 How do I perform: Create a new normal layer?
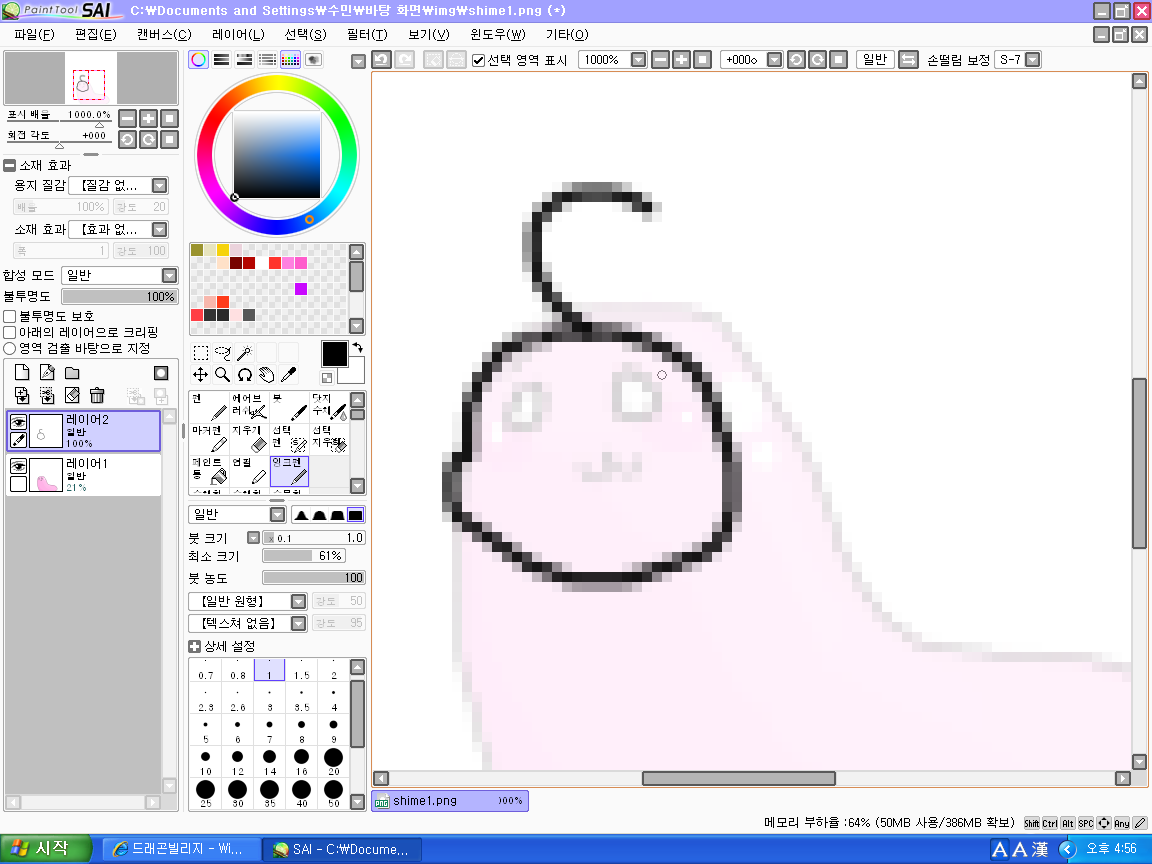pyautogui.click(x=22, y=373)
